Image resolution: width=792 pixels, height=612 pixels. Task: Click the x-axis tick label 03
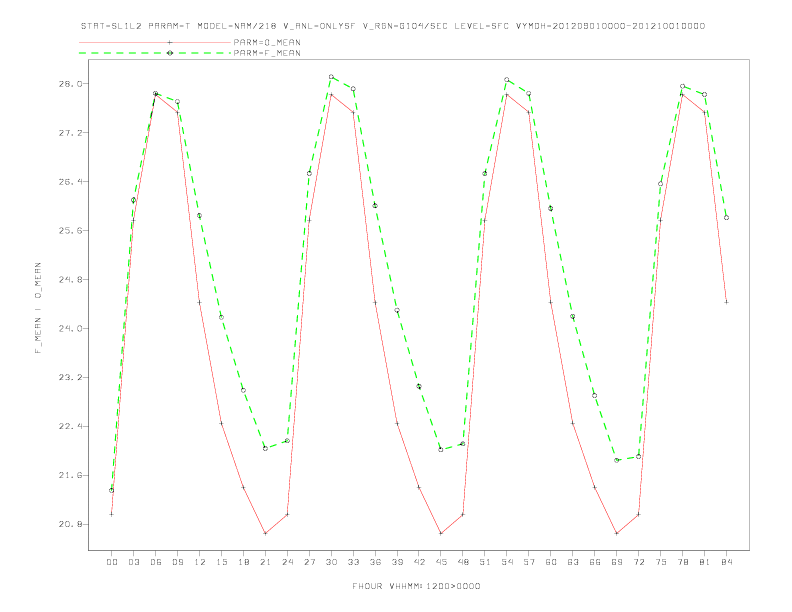pos(133,562)
